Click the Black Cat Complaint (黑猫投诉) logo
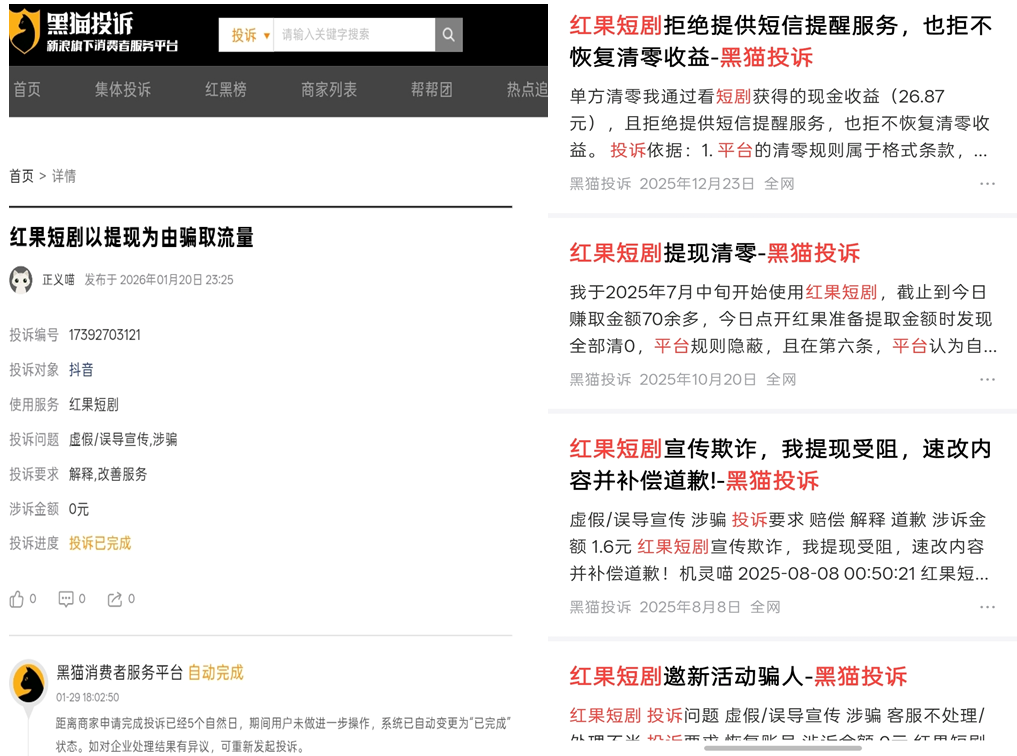1017x756 pixels. 93,32
